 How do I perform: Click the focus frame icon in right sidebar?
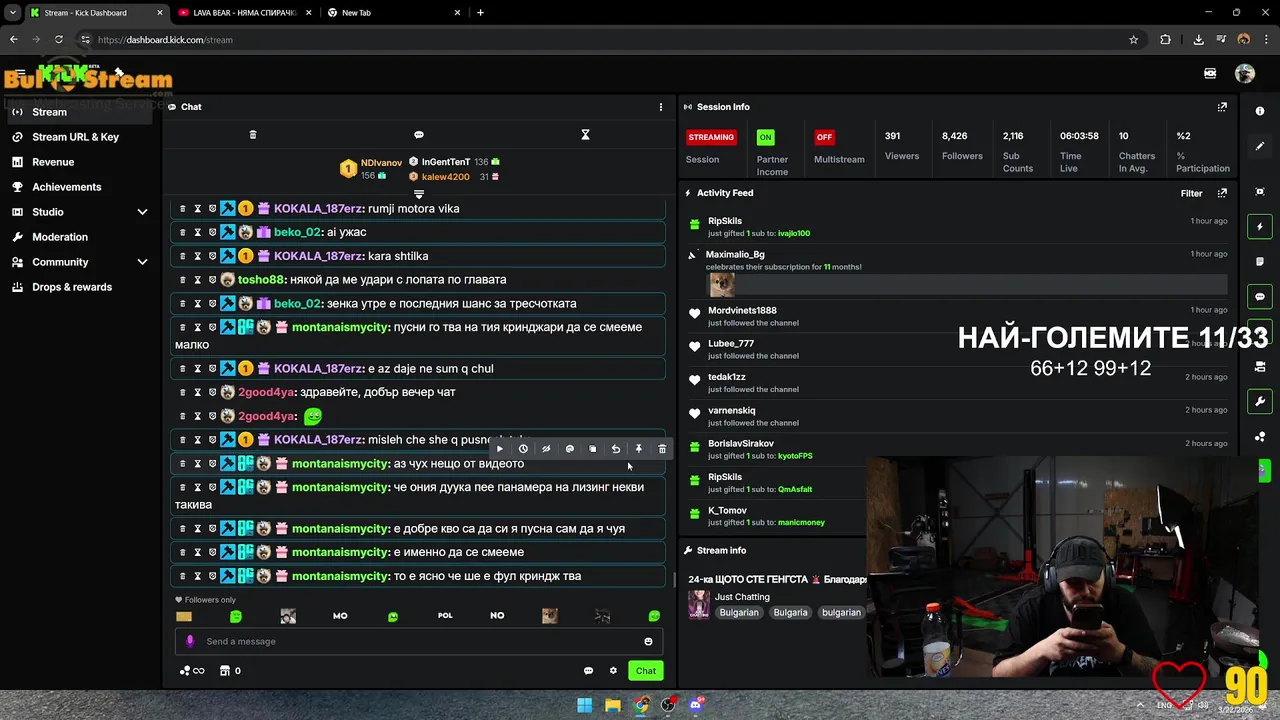click(x=1260, y=192)
